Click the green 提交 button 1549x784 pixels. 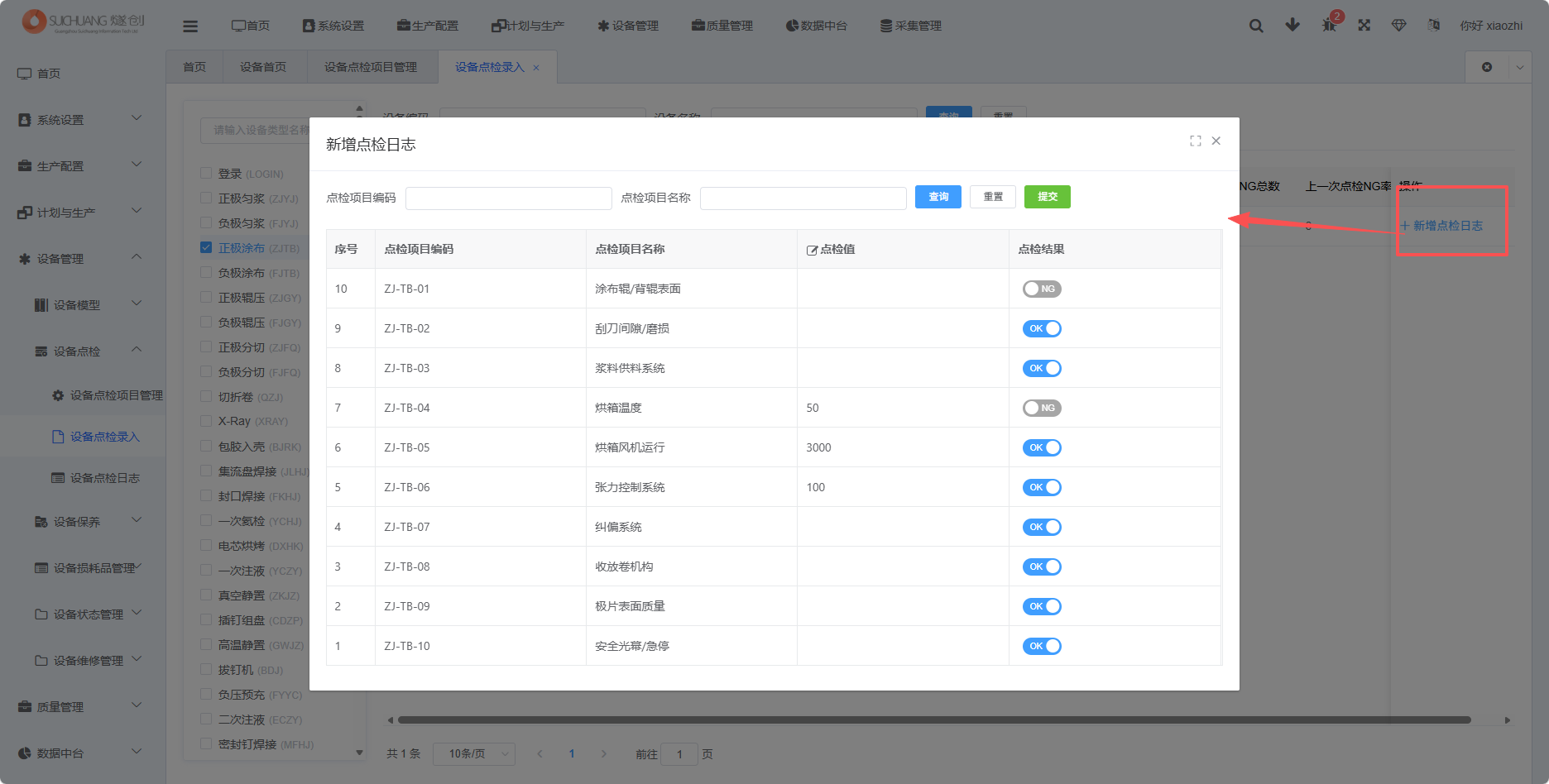tap(1048, 197)
